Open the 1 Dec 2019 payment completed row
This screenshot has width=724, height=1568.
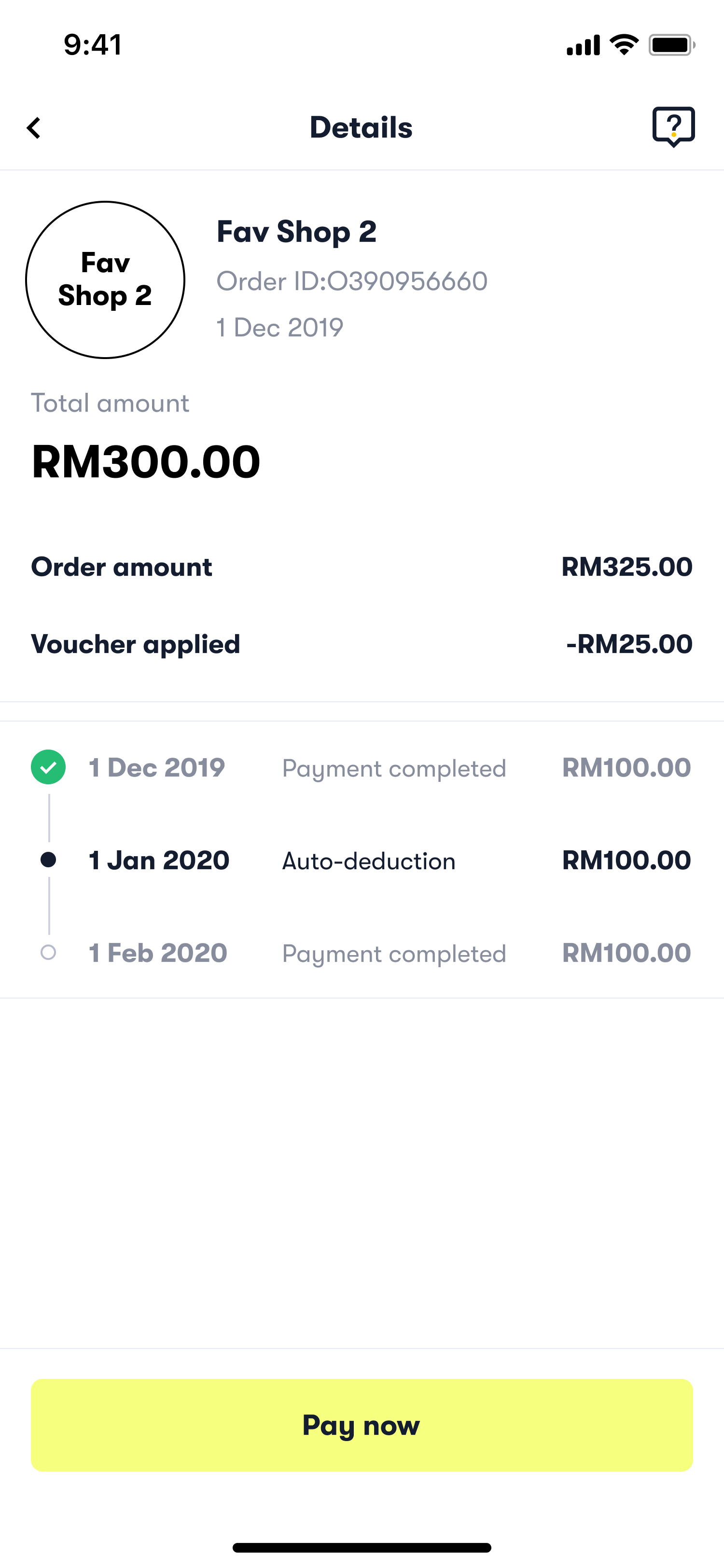click(362, 767)
